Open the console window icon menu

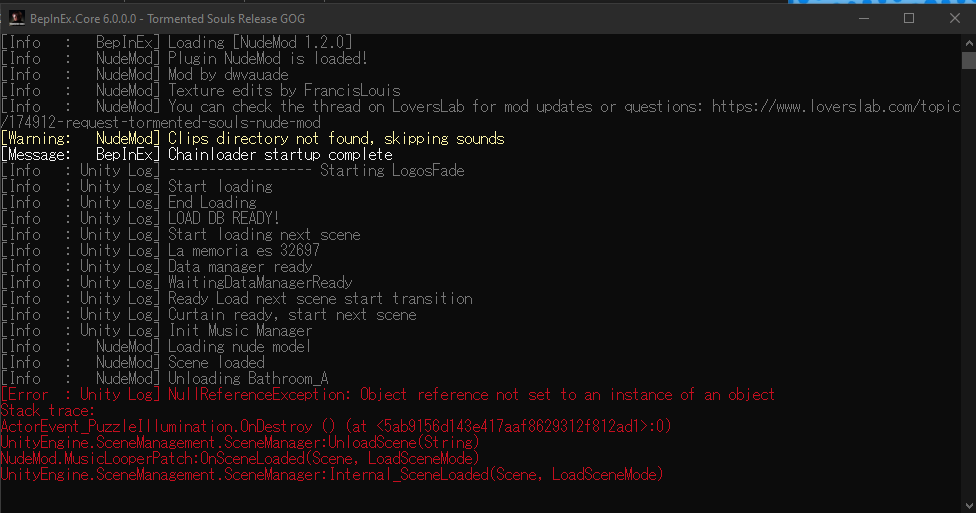point(17,19)
